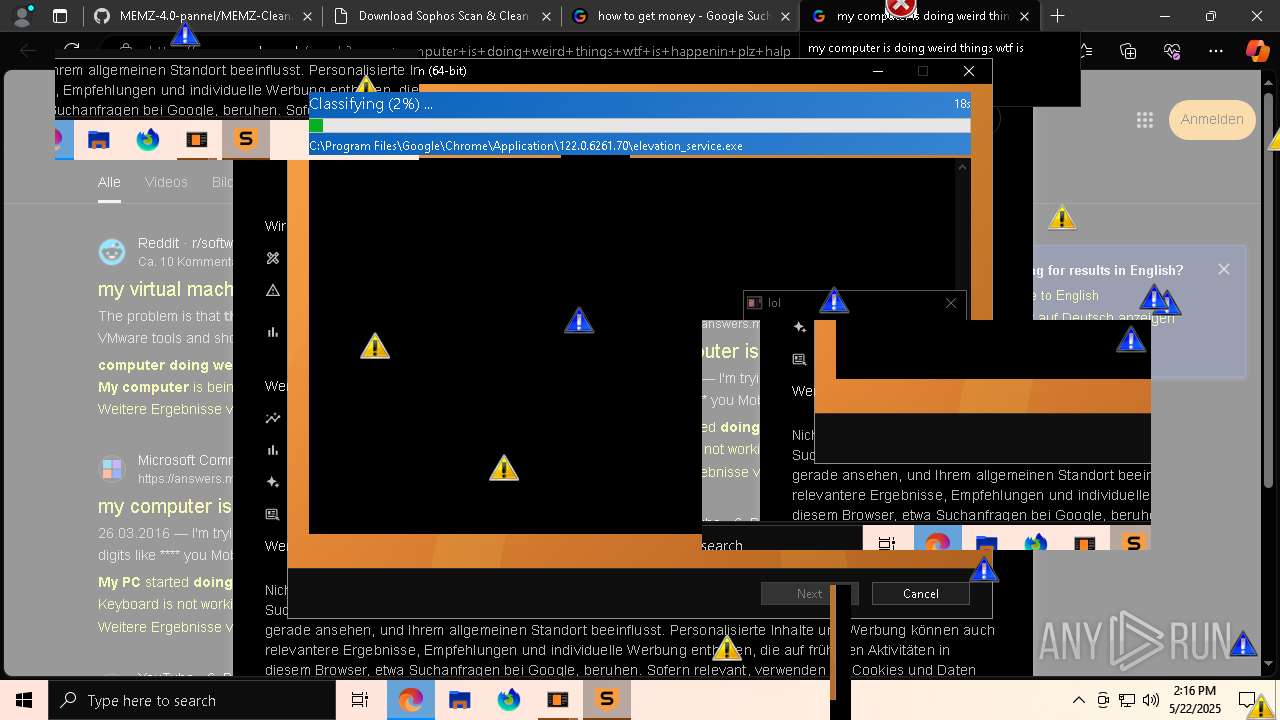1280x720 pixels.
Task: Open the Sophos 'S' taskbar app
Action: (606, 700)
